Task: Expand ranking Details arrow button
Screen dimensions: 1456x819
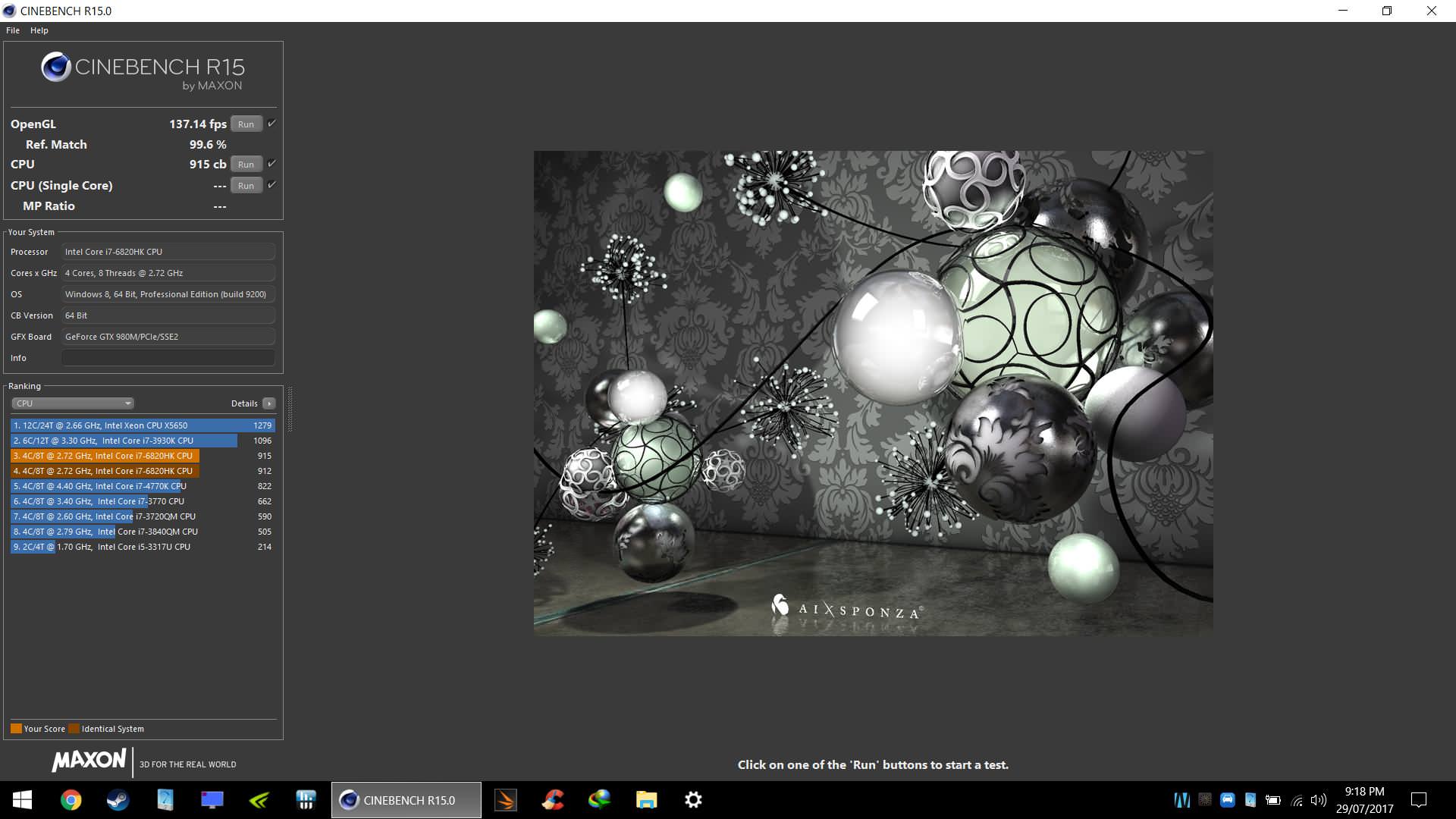Action: tap(269, 403)
